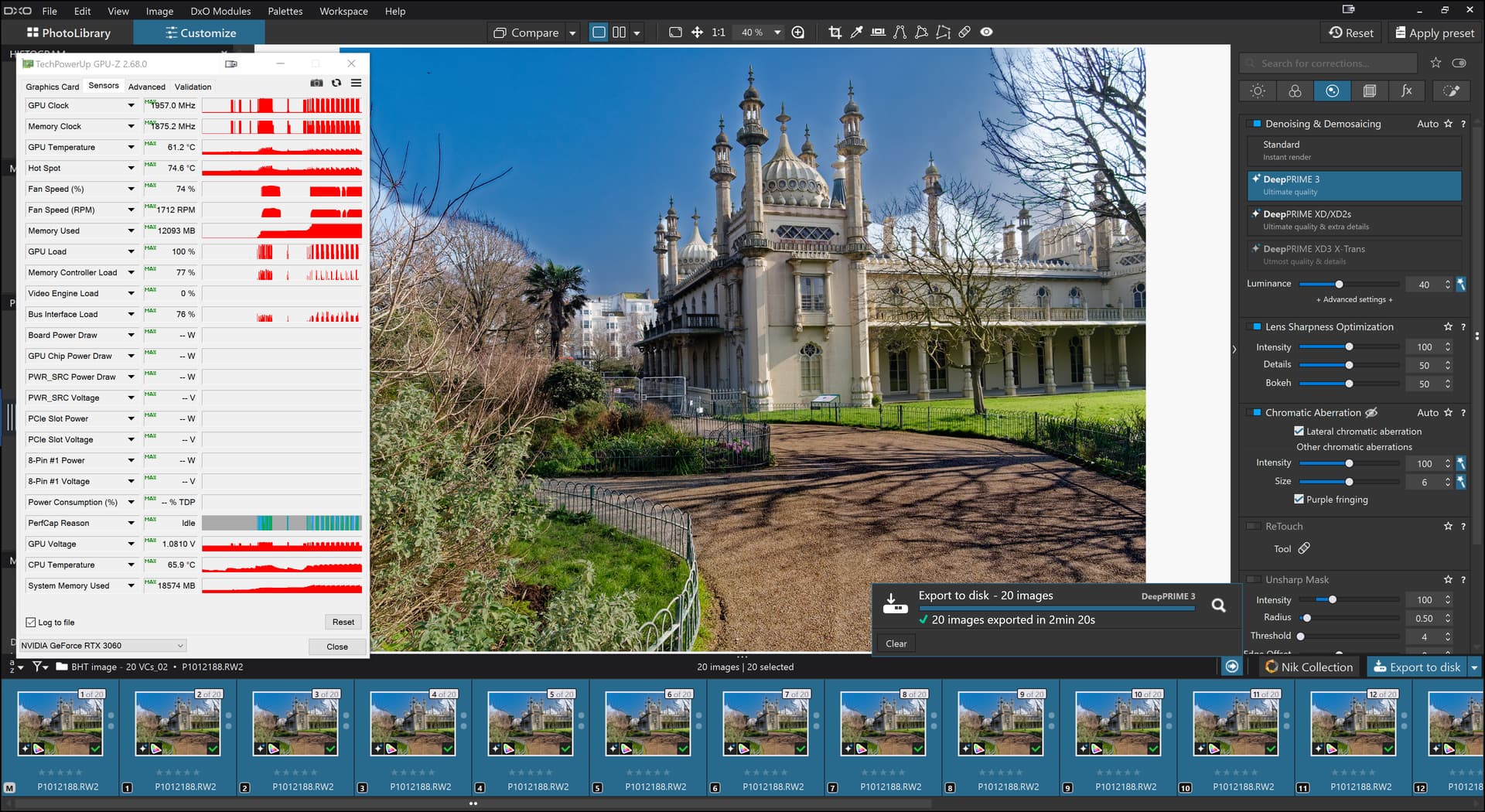Click the Clear button in export panel
This screenshot has height=812, width=1485.
coord(896,643)
